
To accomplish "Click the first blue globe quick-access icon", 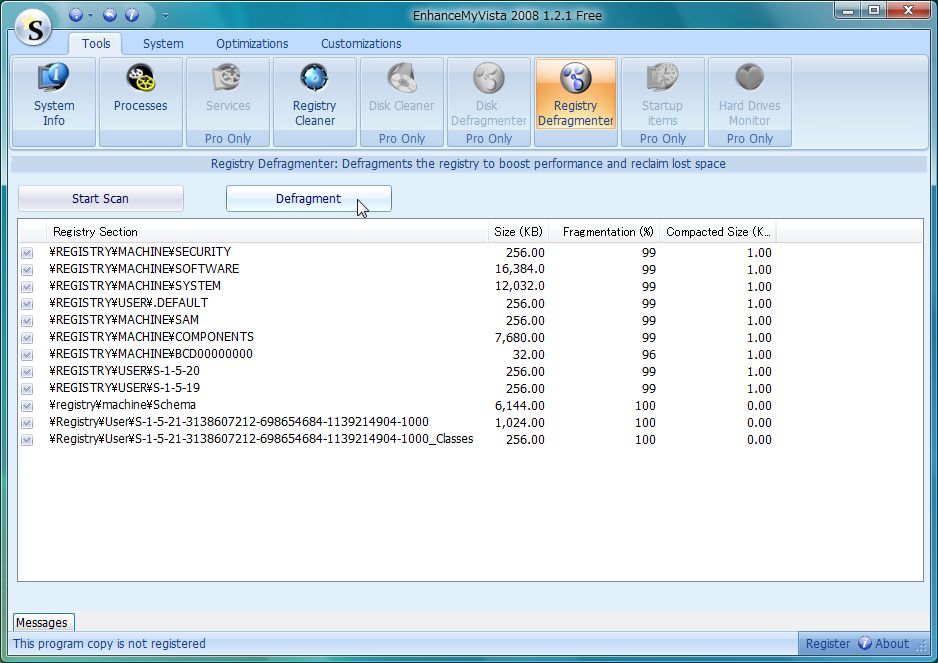I will 76,15.
